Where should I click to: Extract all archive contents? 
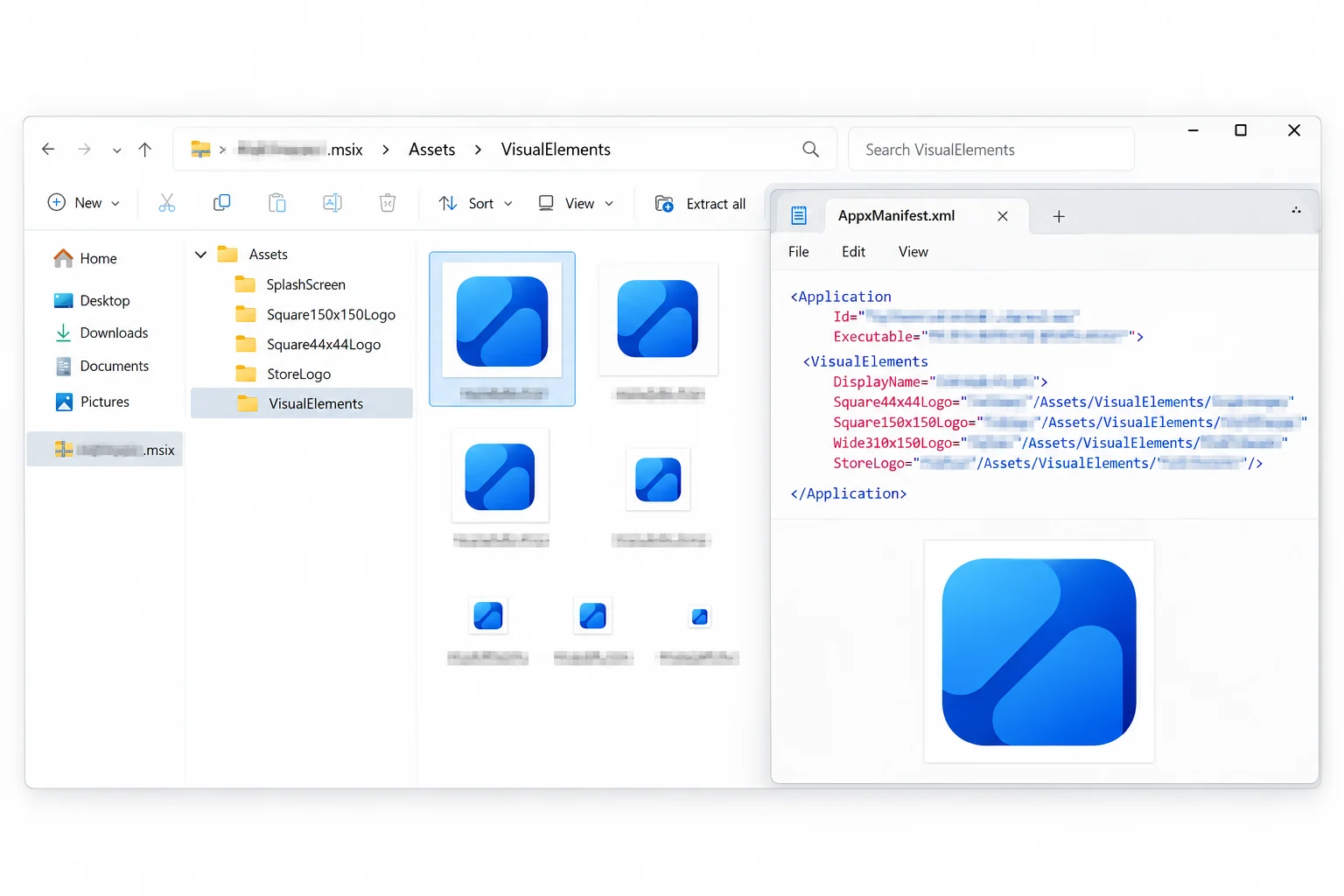point(700,204)
